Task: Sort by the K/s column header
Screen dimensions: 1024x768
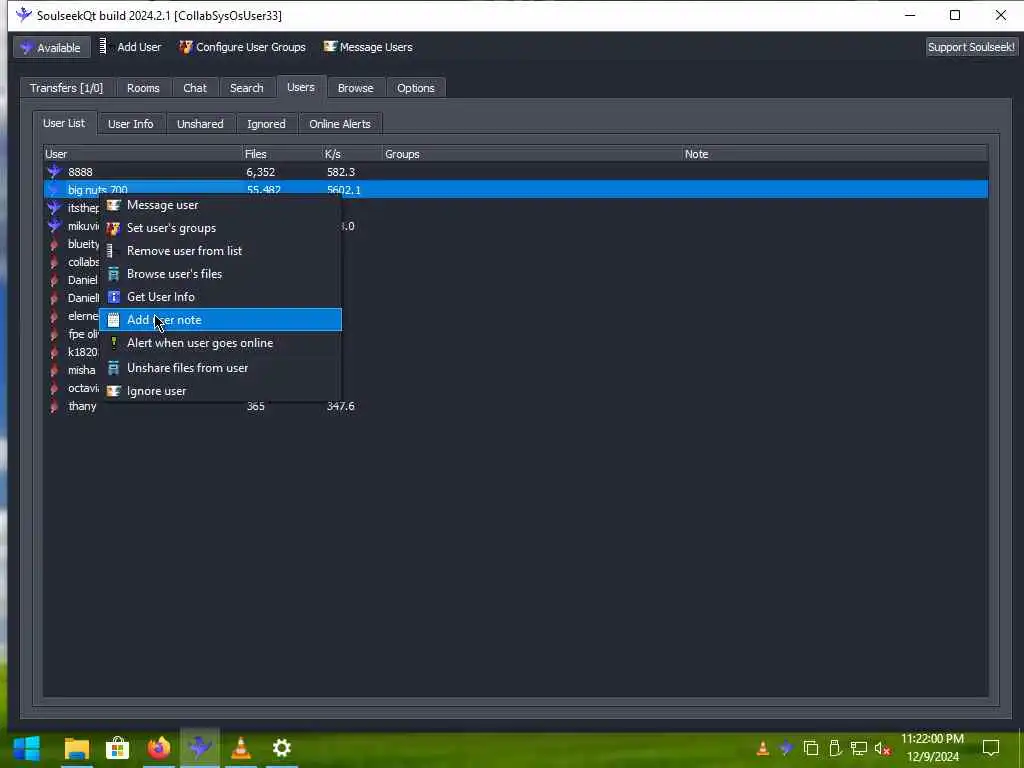Action: (x=353, y=154)
